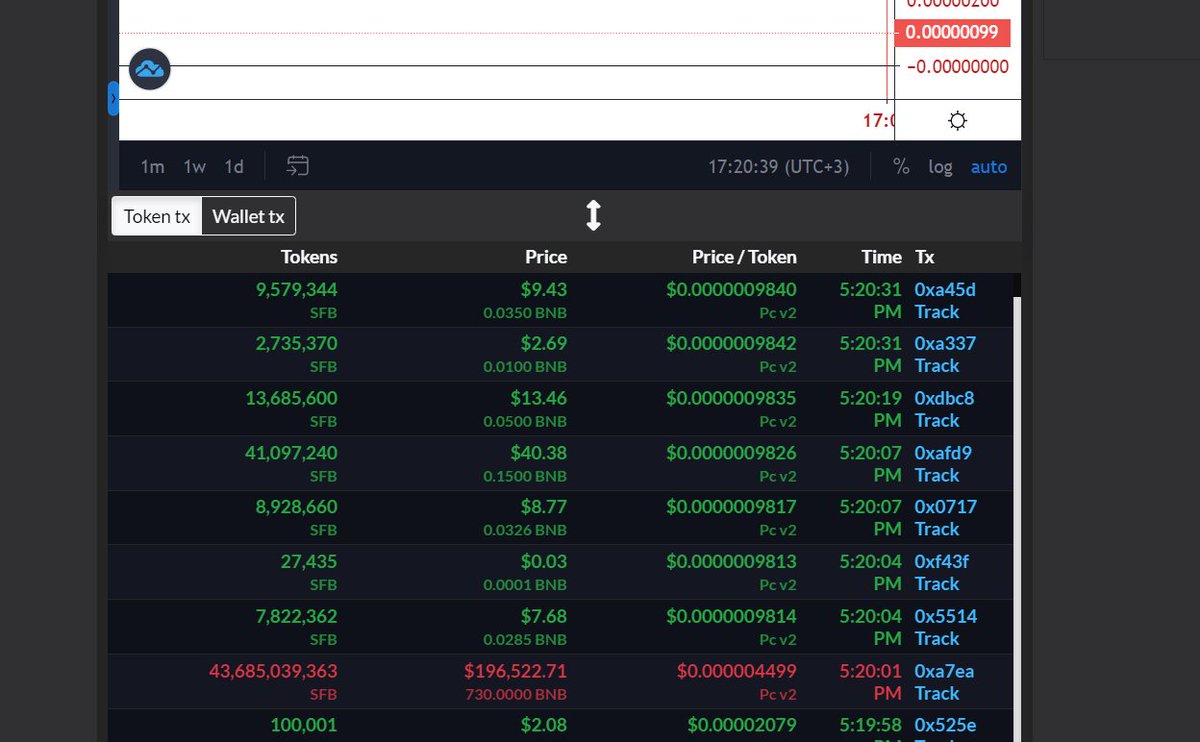This screenshot has height=742, width=1200.
Task: Select the 1d time range
Action: point(234,167)
